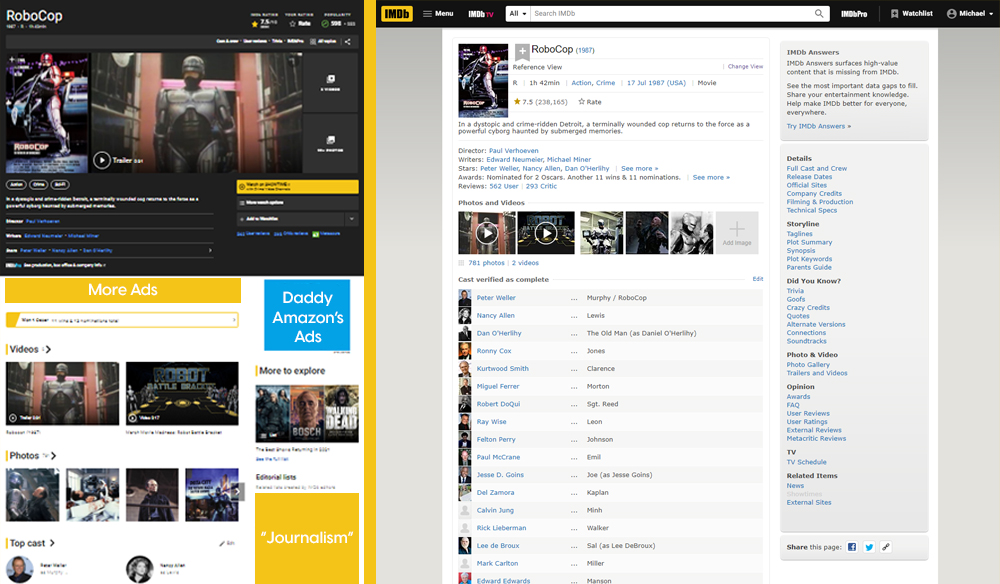Viewport: 1000px width, 584px height.
Task: Open IMDb TV from the top bar
Action: [x=479, y=13]
